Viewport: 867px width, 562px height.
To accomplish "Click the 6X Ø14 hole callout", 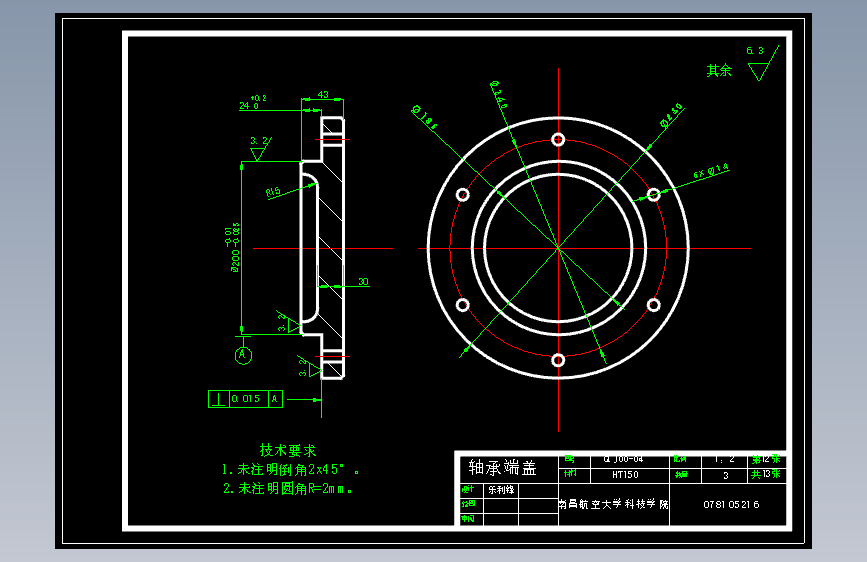I will (x=711, y=171).
